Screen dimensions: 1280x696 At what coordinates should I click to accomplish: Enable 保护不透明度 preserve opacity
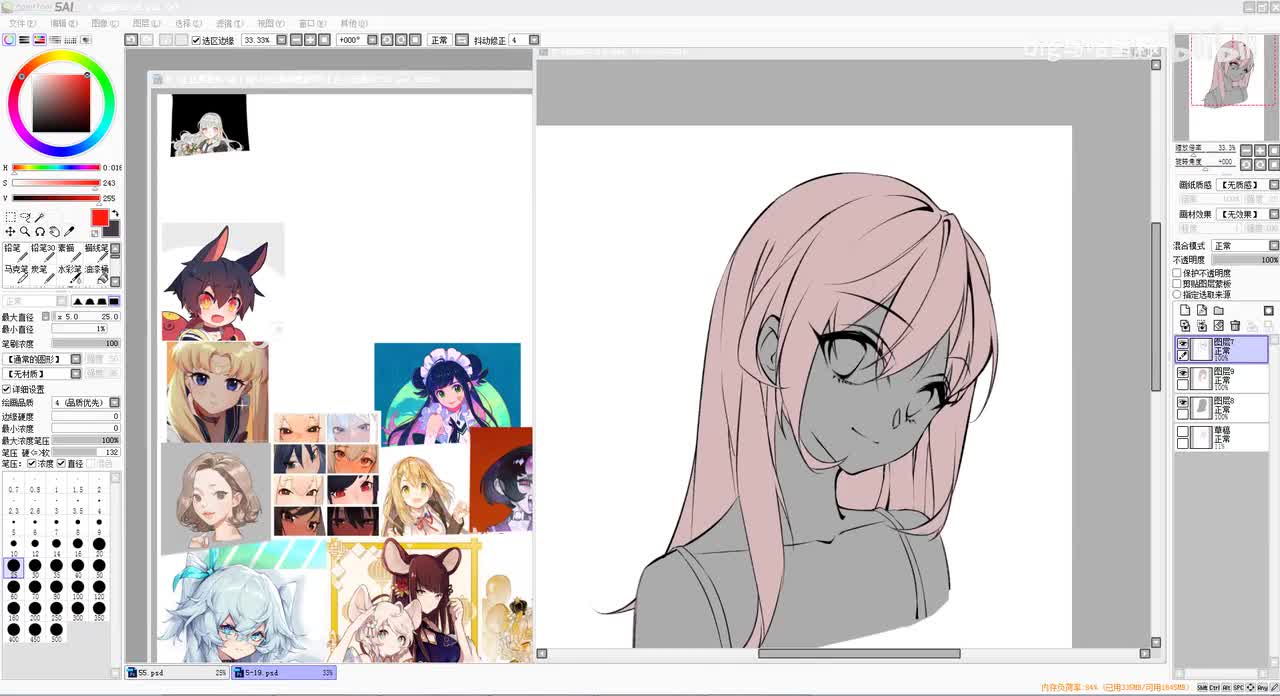[1177, 273]
